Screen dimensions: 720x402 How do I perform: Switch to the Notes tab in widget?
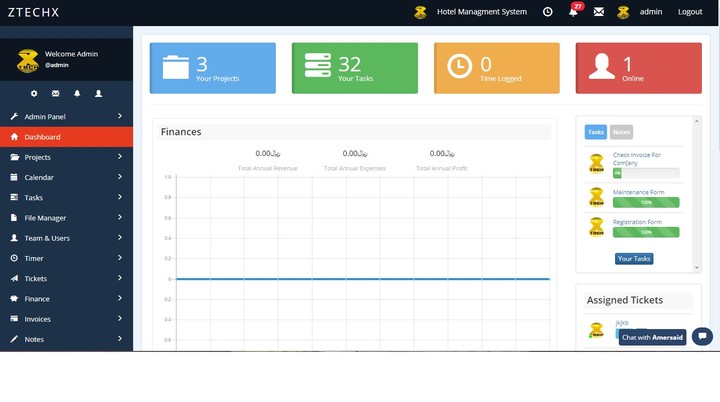621,132
